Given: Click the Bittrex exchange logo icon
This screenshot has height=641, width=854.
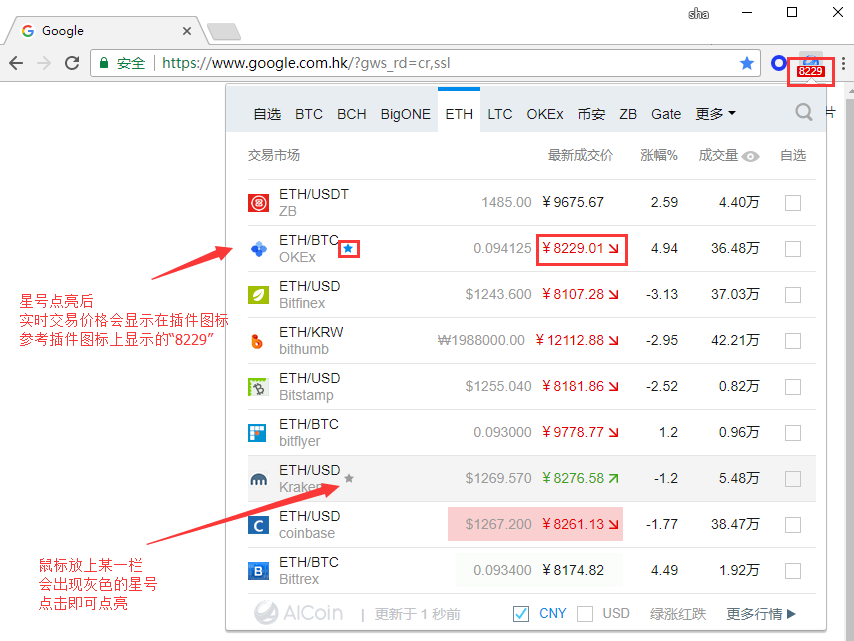Looking at the screenshot, I should (258, 571).
